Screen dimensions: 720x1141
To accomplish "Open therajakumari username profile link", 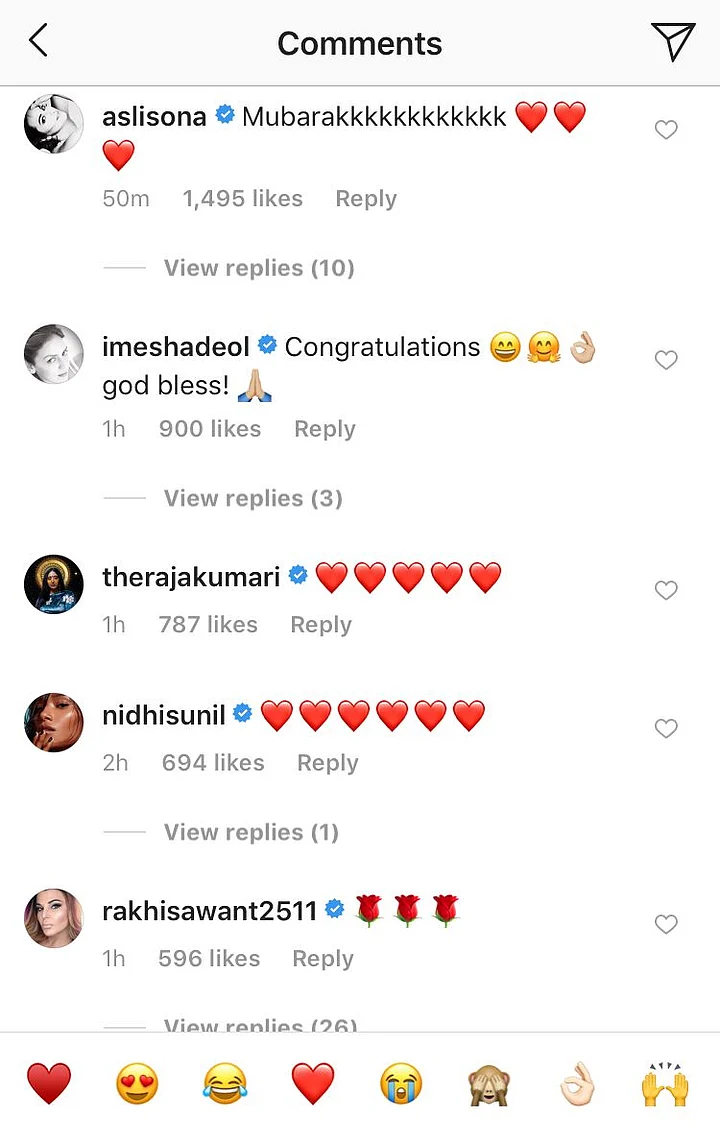I will click(191, 577).
